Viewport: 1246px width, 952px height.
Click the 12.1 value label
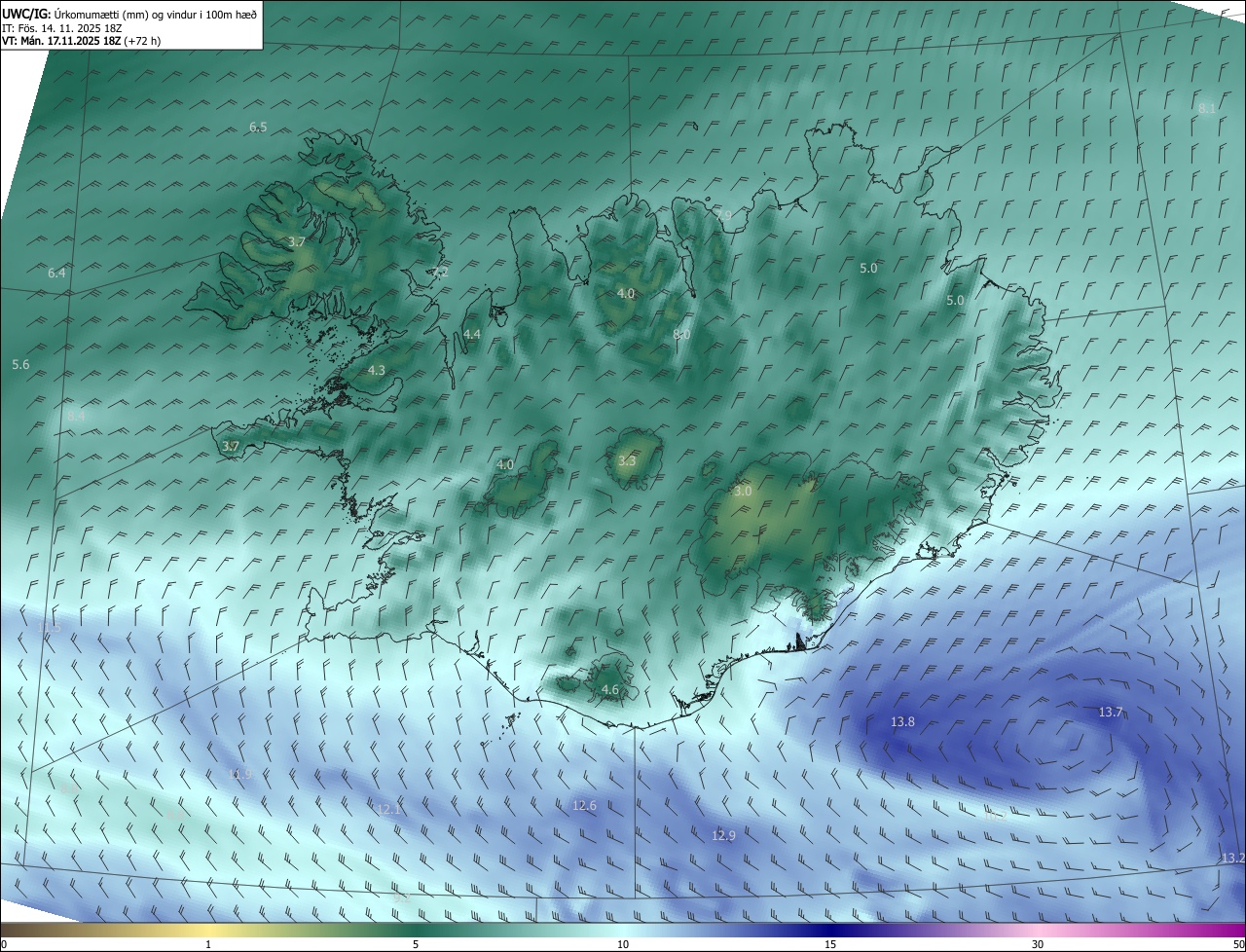(x=388, y=810)
